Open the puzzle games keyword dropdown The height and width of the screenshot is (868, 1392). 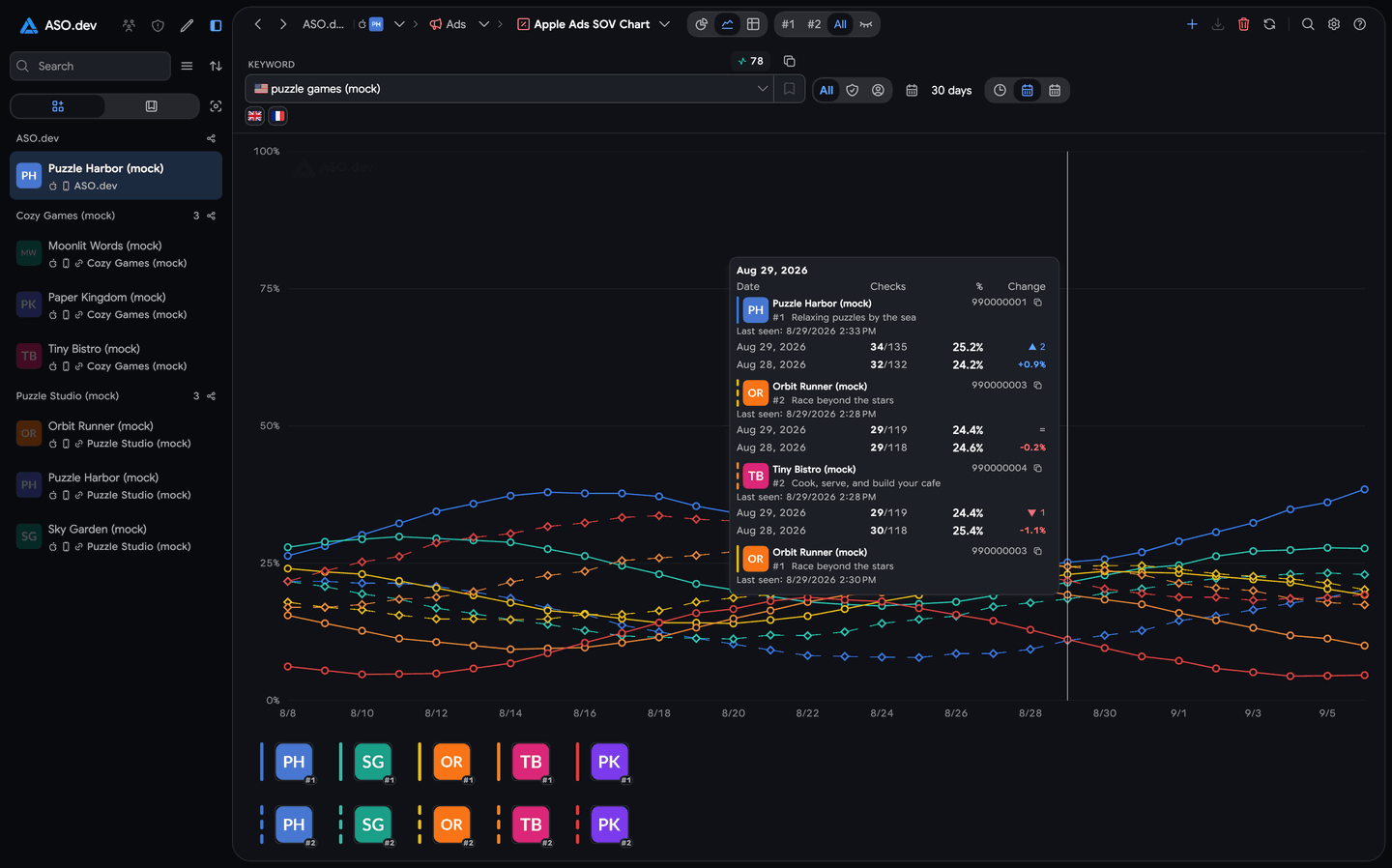click(x=510, y=89)
